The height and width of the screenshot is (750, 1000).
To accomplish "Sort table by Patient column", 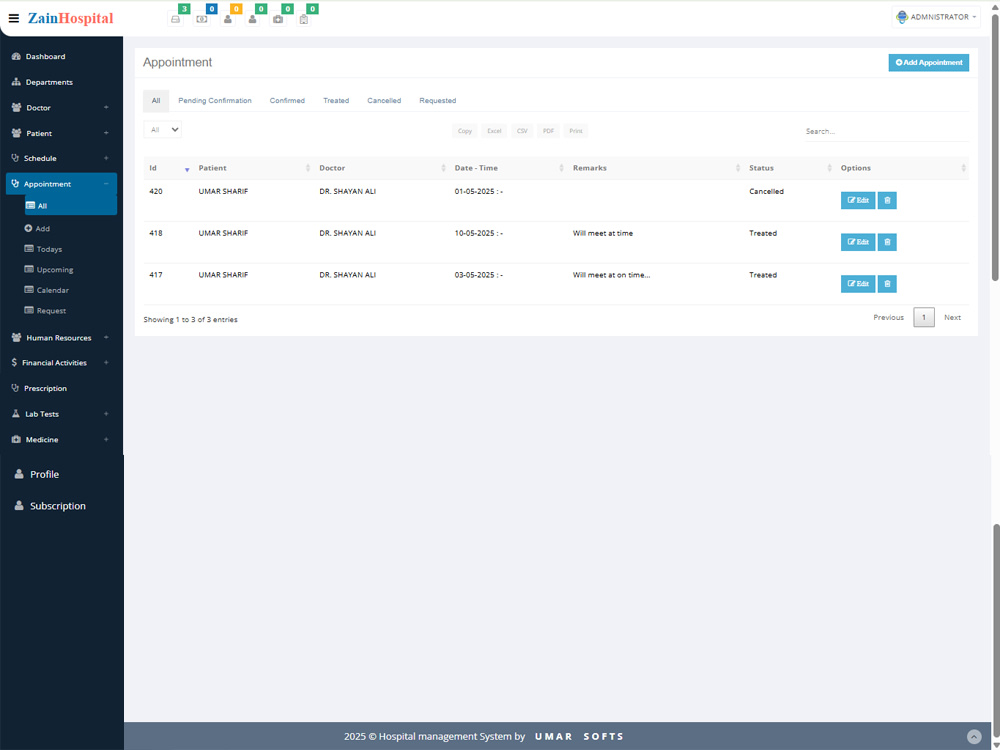I will [253, 168].
